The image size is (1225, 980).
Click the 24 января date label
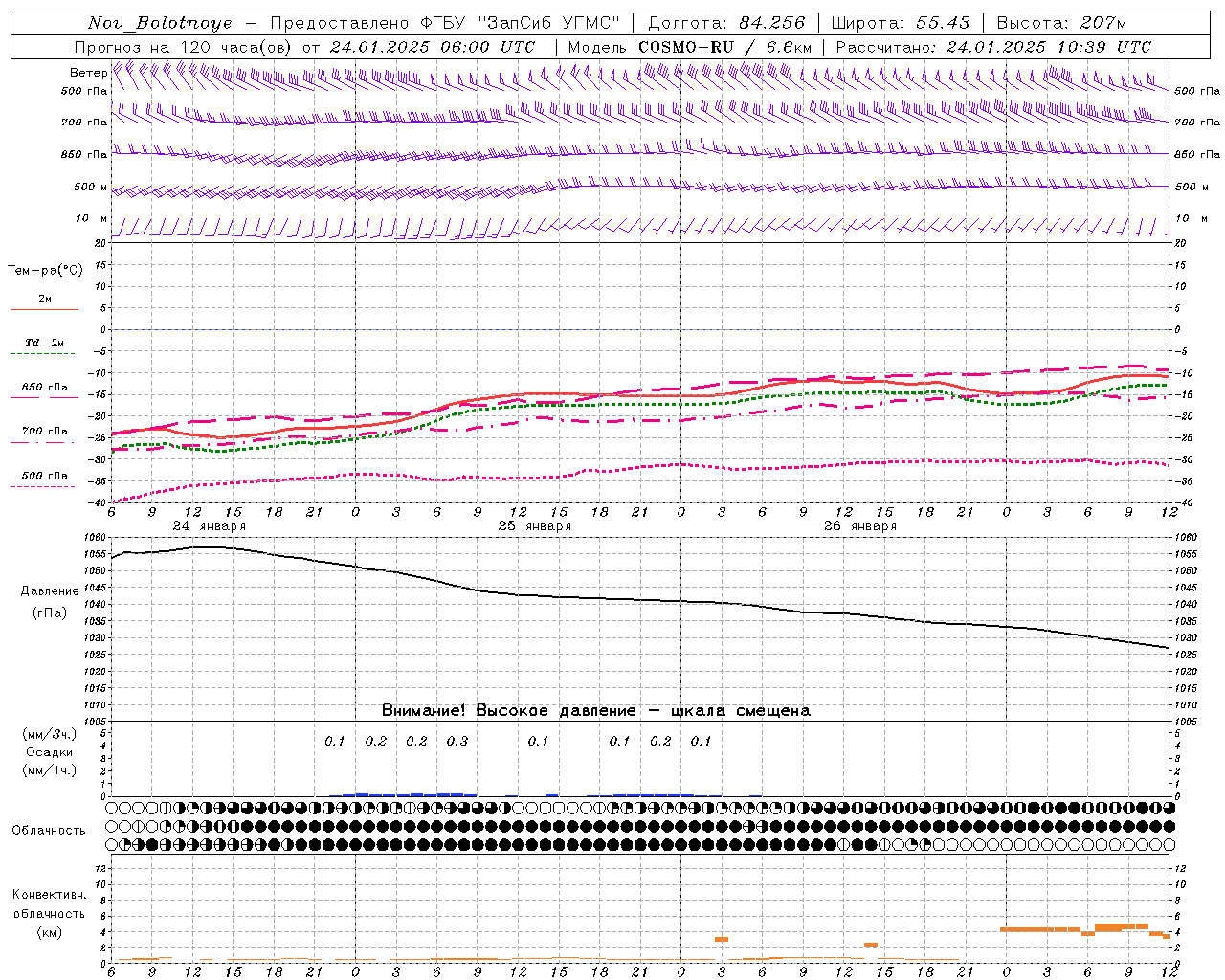click(x=209, y=526)
